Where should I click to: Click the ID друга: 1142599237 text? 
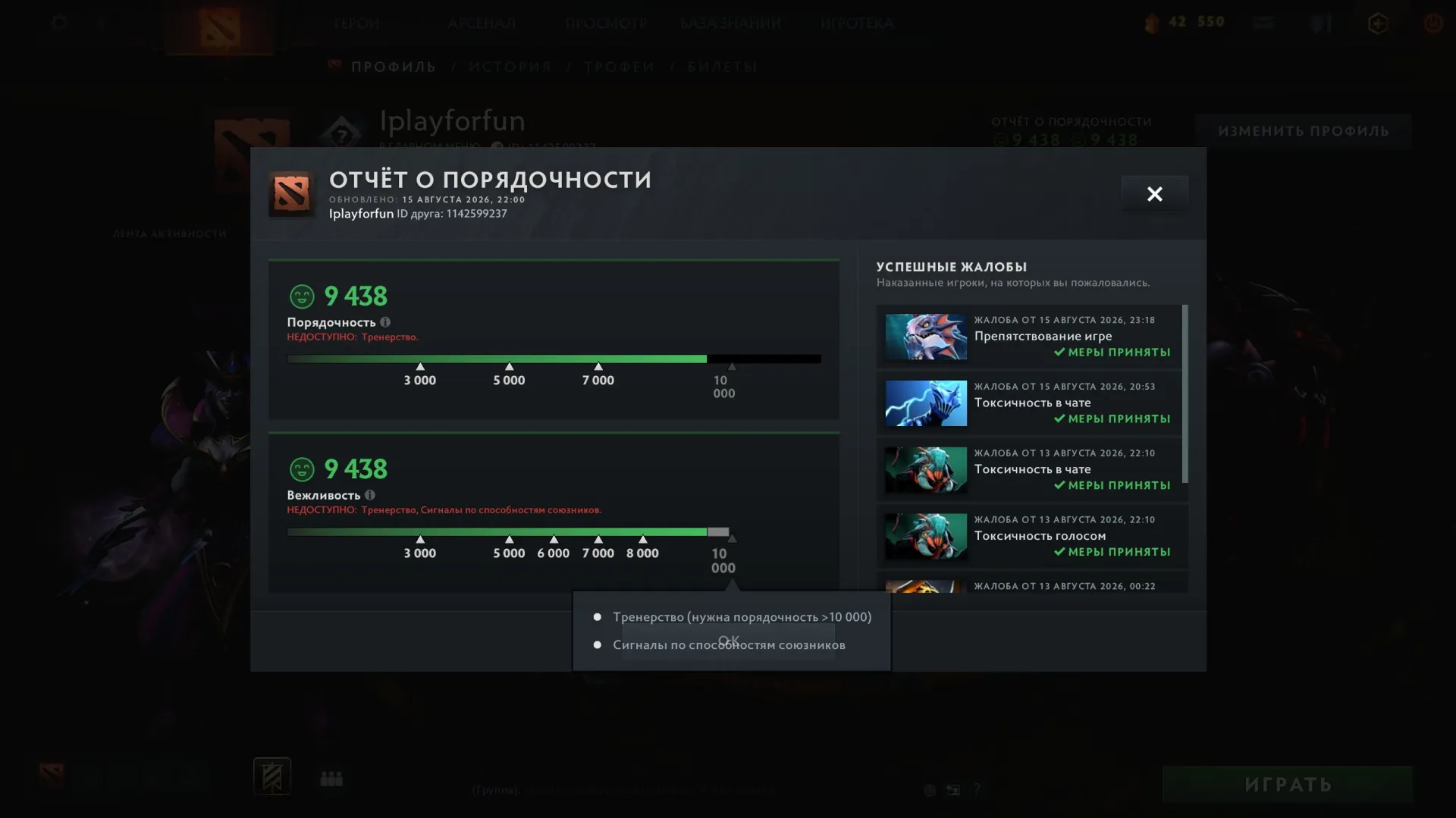(x=452, y=214)
